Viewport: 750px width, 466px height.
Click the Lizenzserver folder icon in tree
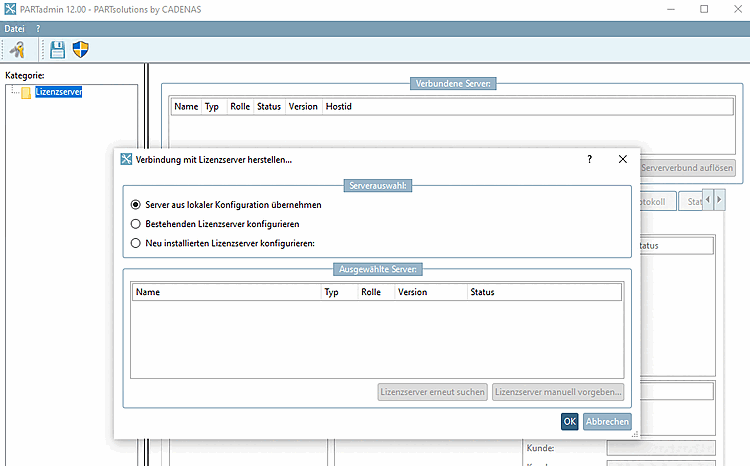pos(26,92)
